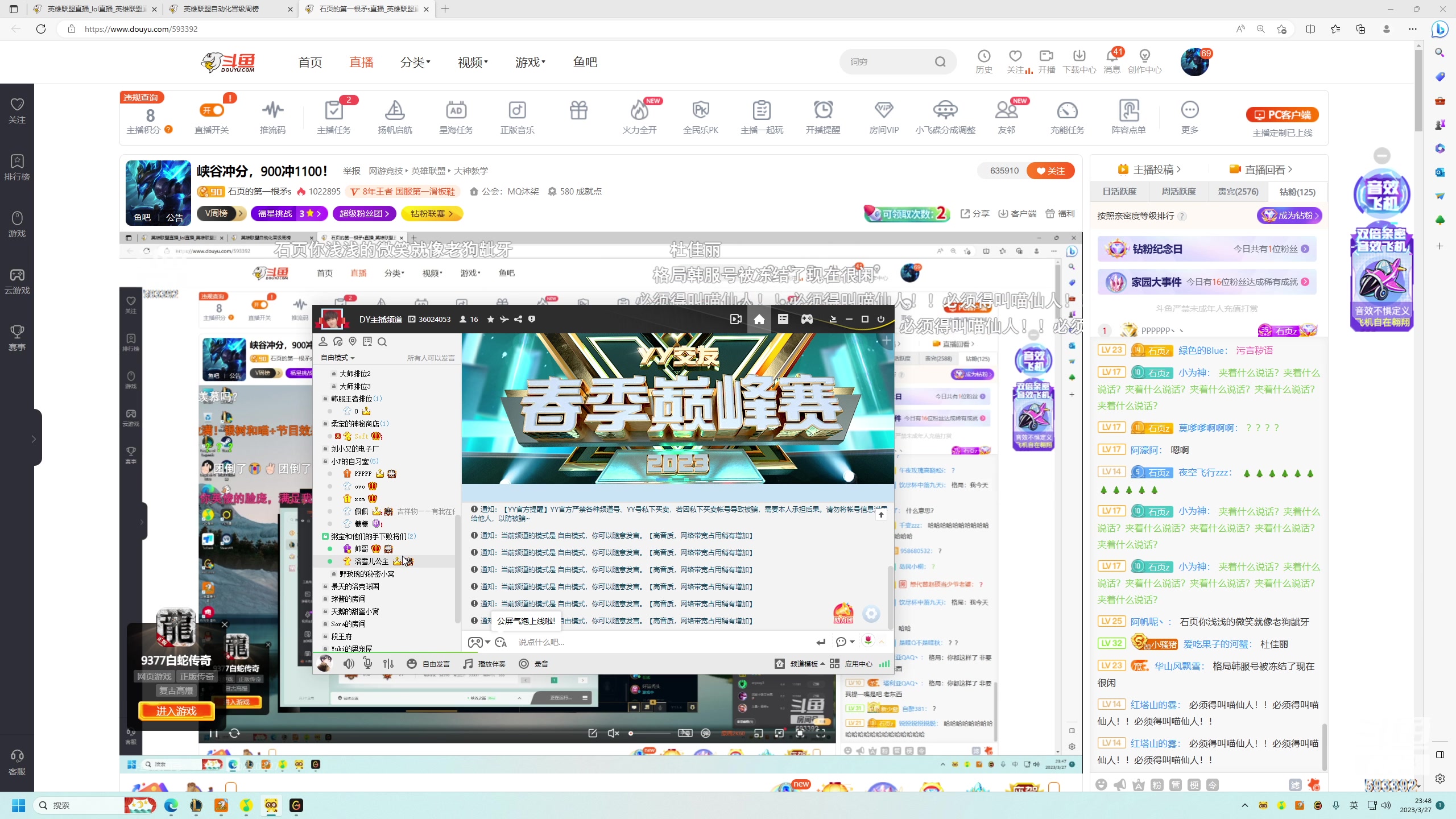Open emoji picker in Douyu chat bar

1102,785
